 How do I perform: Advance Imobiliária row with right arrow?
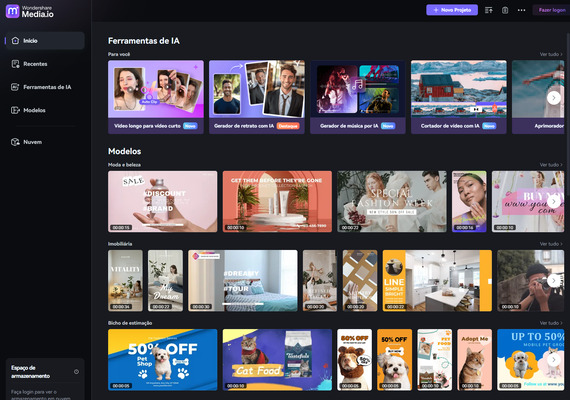[554, 280]
